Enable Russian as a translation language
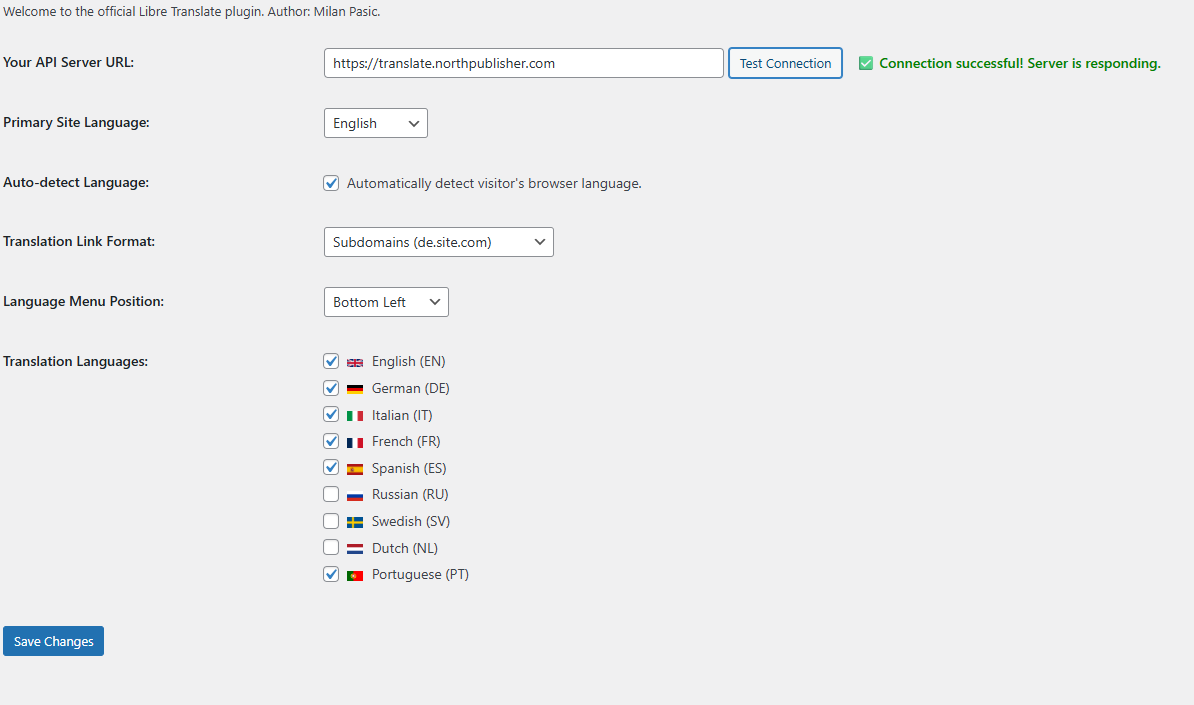Image resolution: width=1194 pixels, height=705 pixels. pyautogui.click(x=331, y=493)
